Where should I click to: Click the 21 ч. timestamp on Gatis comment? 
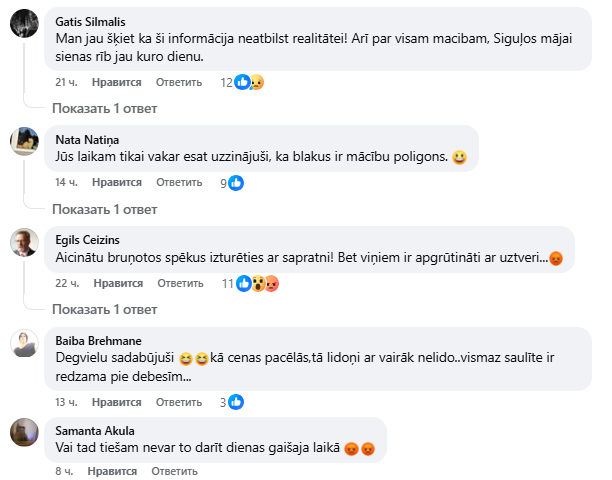point(66,82)
